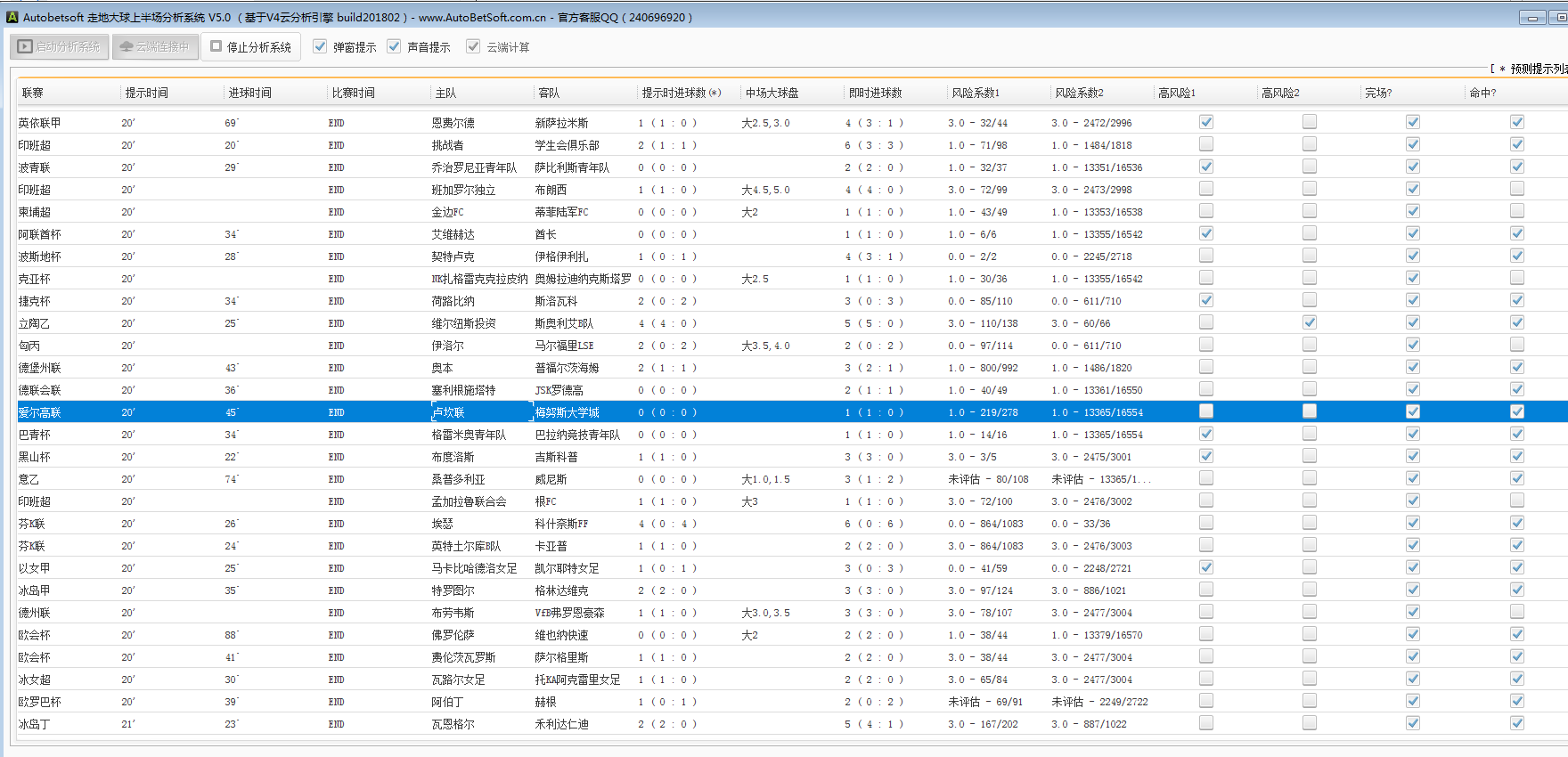This screenshot has width=1568, height=757.
Task: Click the restore window button
Action: [x=1560, y=18]
